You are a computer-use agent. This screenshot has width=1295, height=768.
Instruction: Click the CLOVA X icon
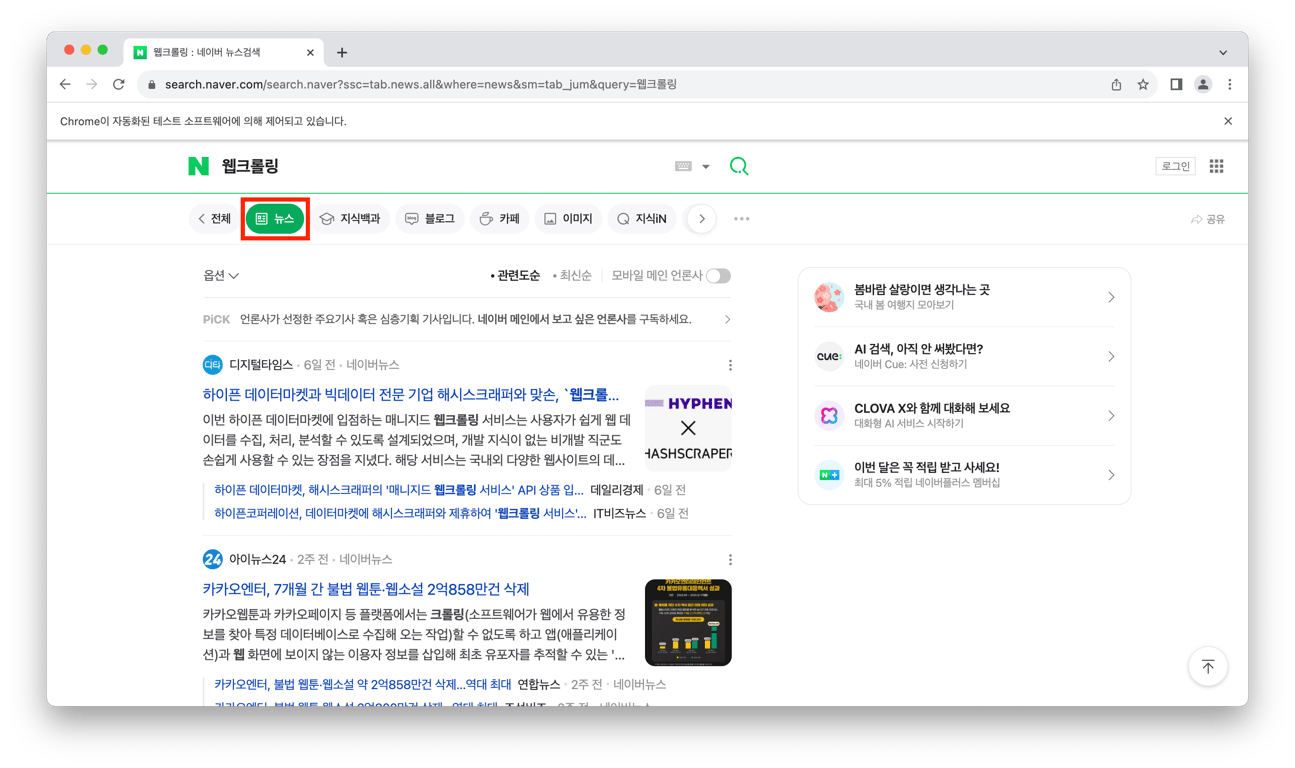829,416
